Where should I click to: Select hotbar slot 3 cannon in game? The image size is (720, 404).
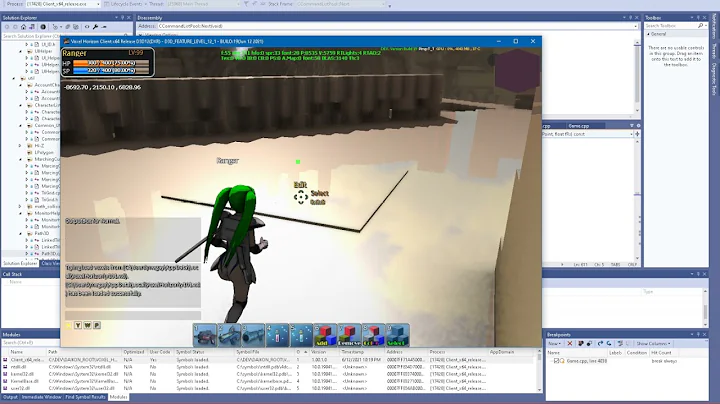point(253,335)
